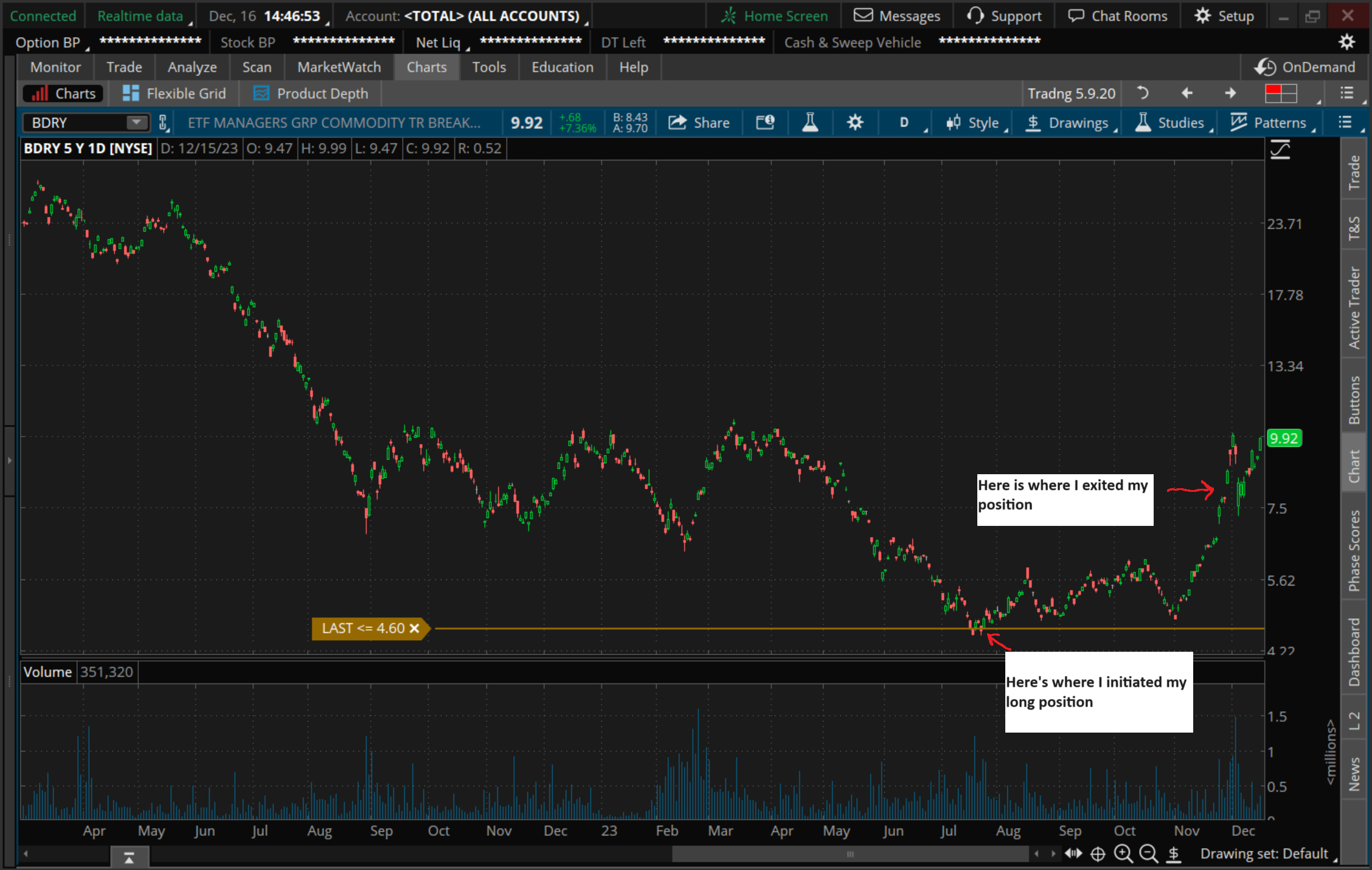1372x870 pixels.
Task: Toggle the chart scale mode icon
Action: tap(1280, 150)
